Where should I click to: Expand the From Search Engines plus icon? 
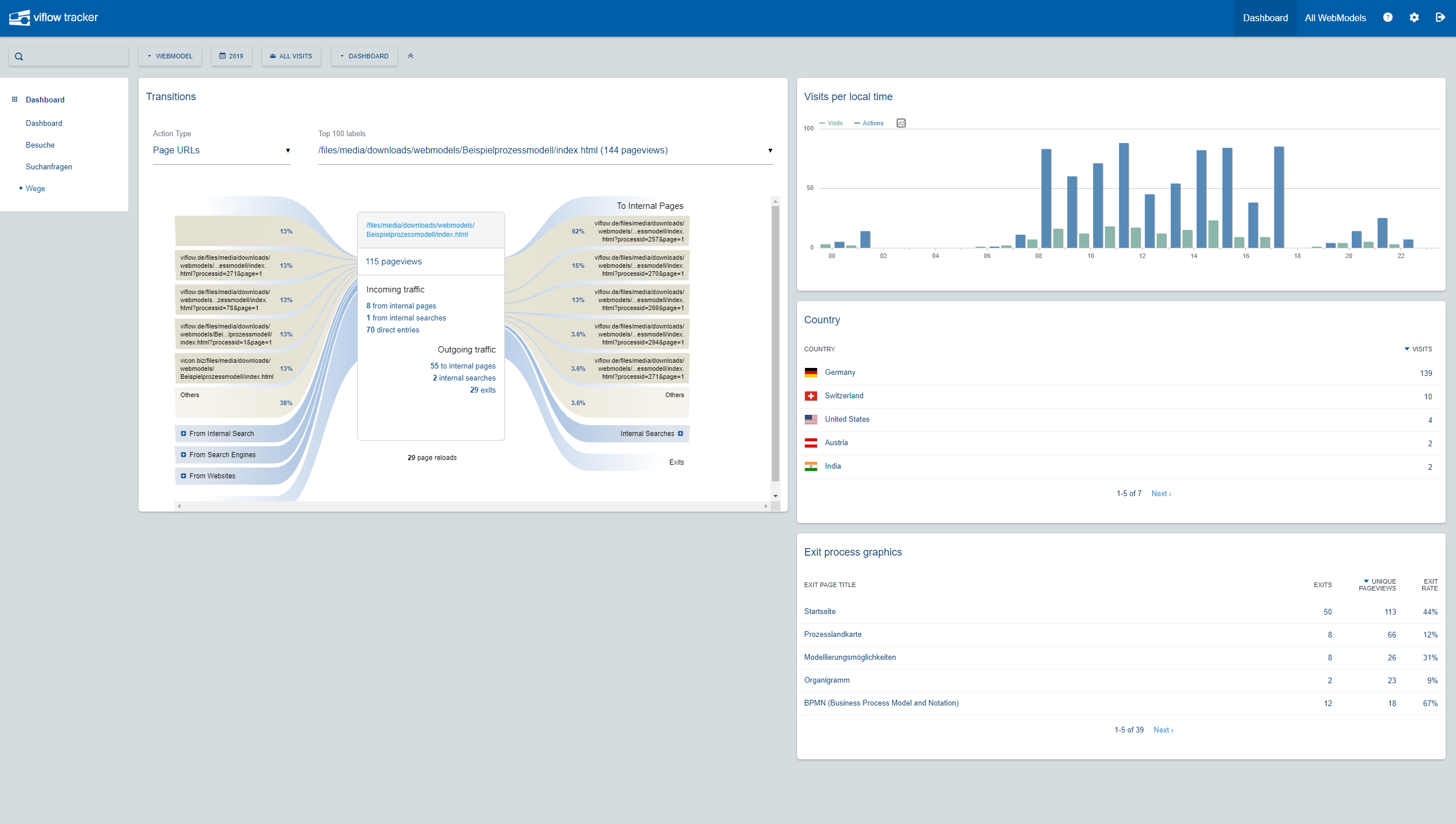(183, 455)
